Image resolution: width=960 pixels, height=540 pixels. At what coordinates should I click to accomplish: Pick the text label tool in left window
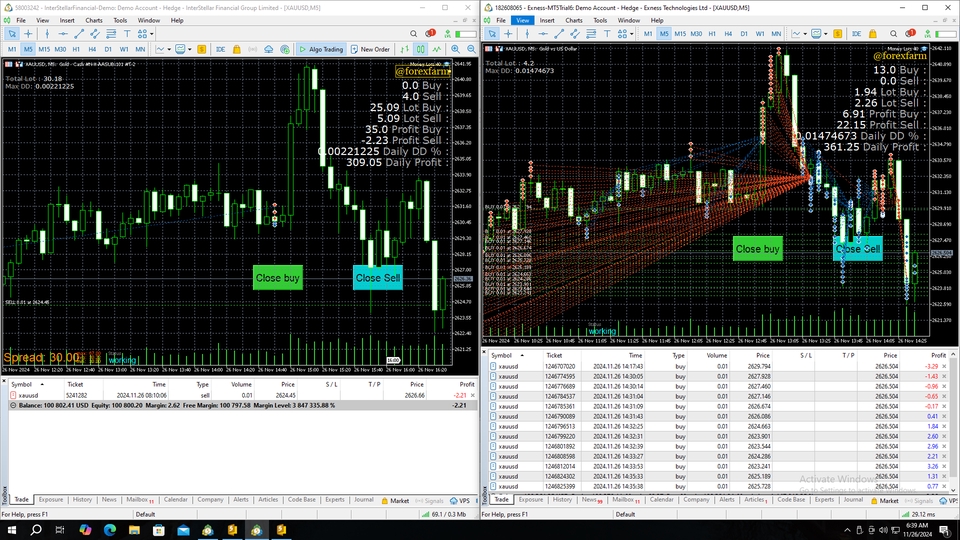click(127, 34)
